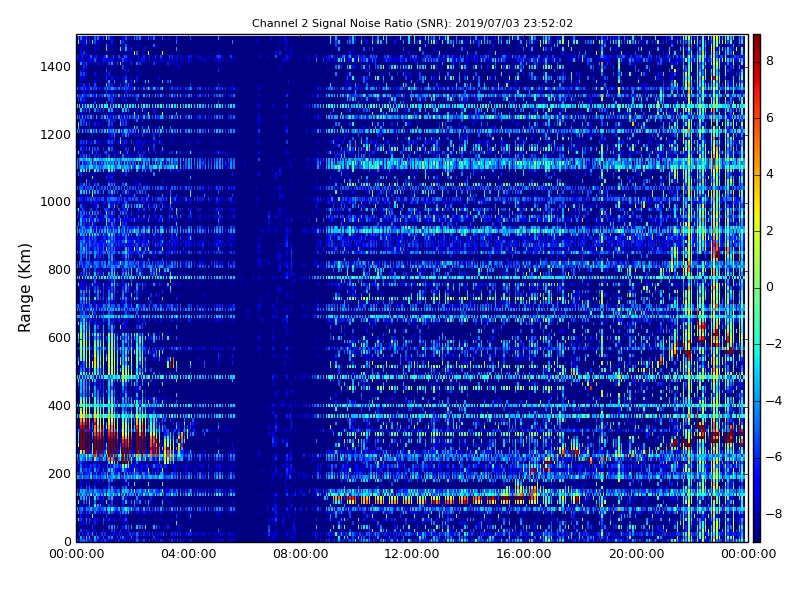800x600 pixels.
Task: Click the y-axis tick label '1000'
Action: [56, 202]
